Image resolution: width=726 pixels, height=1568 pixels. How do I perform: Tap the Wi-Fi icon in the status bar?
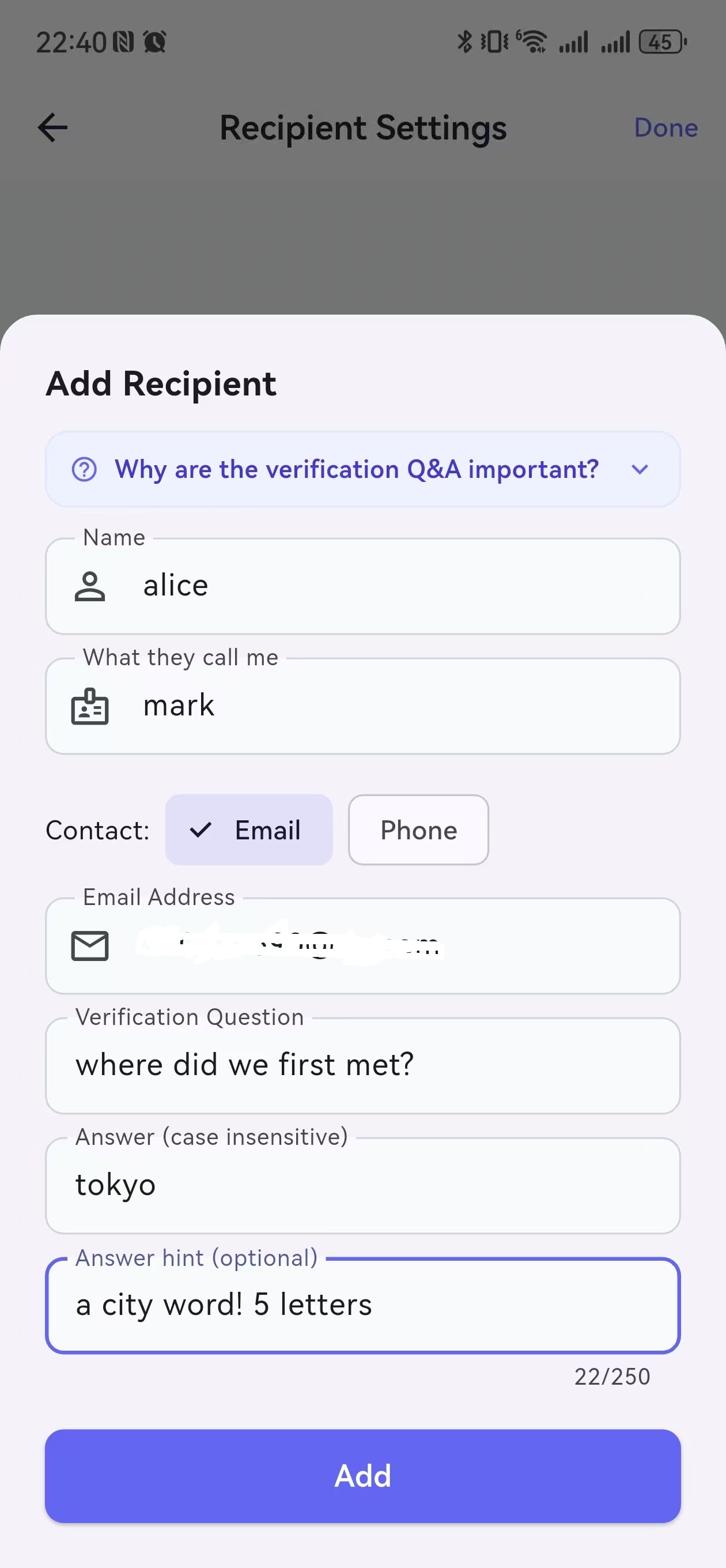coord(532,42)
